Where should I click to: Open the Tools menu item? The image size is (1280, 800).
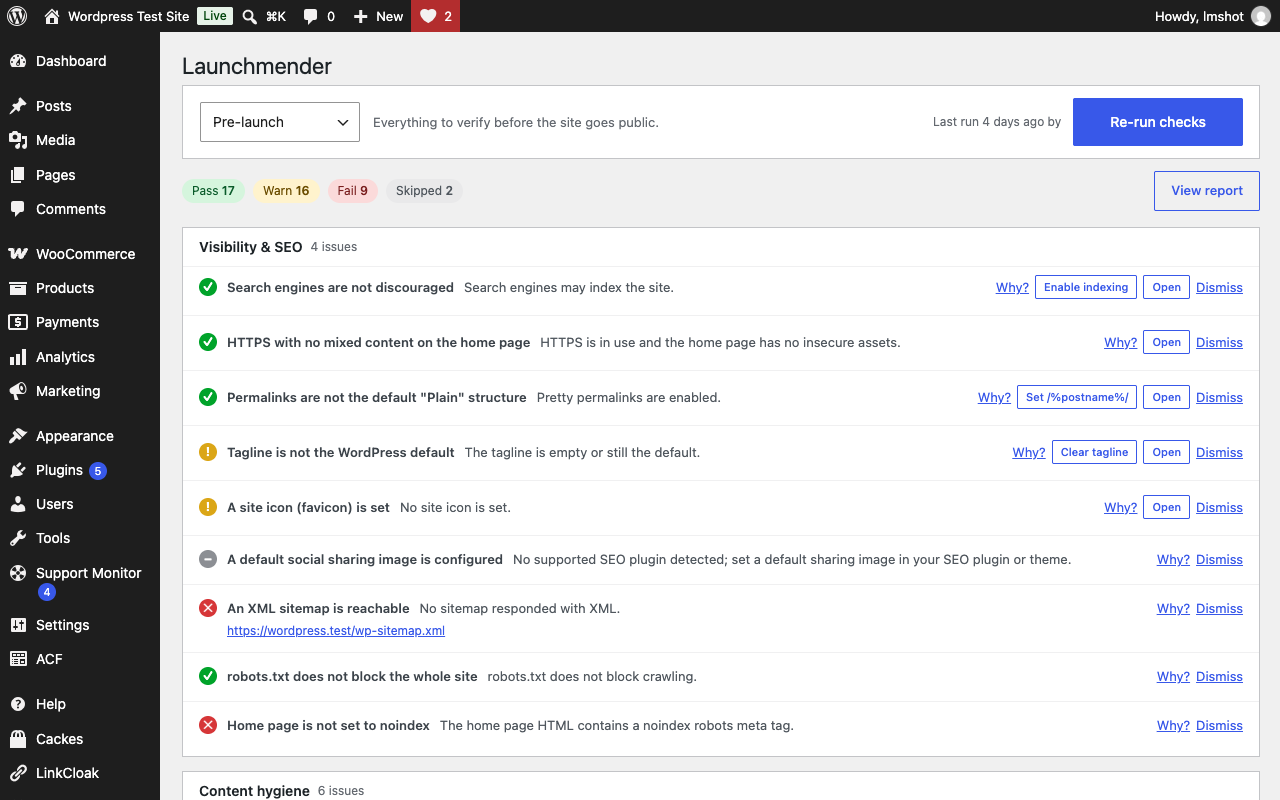[x=80, y=538]
